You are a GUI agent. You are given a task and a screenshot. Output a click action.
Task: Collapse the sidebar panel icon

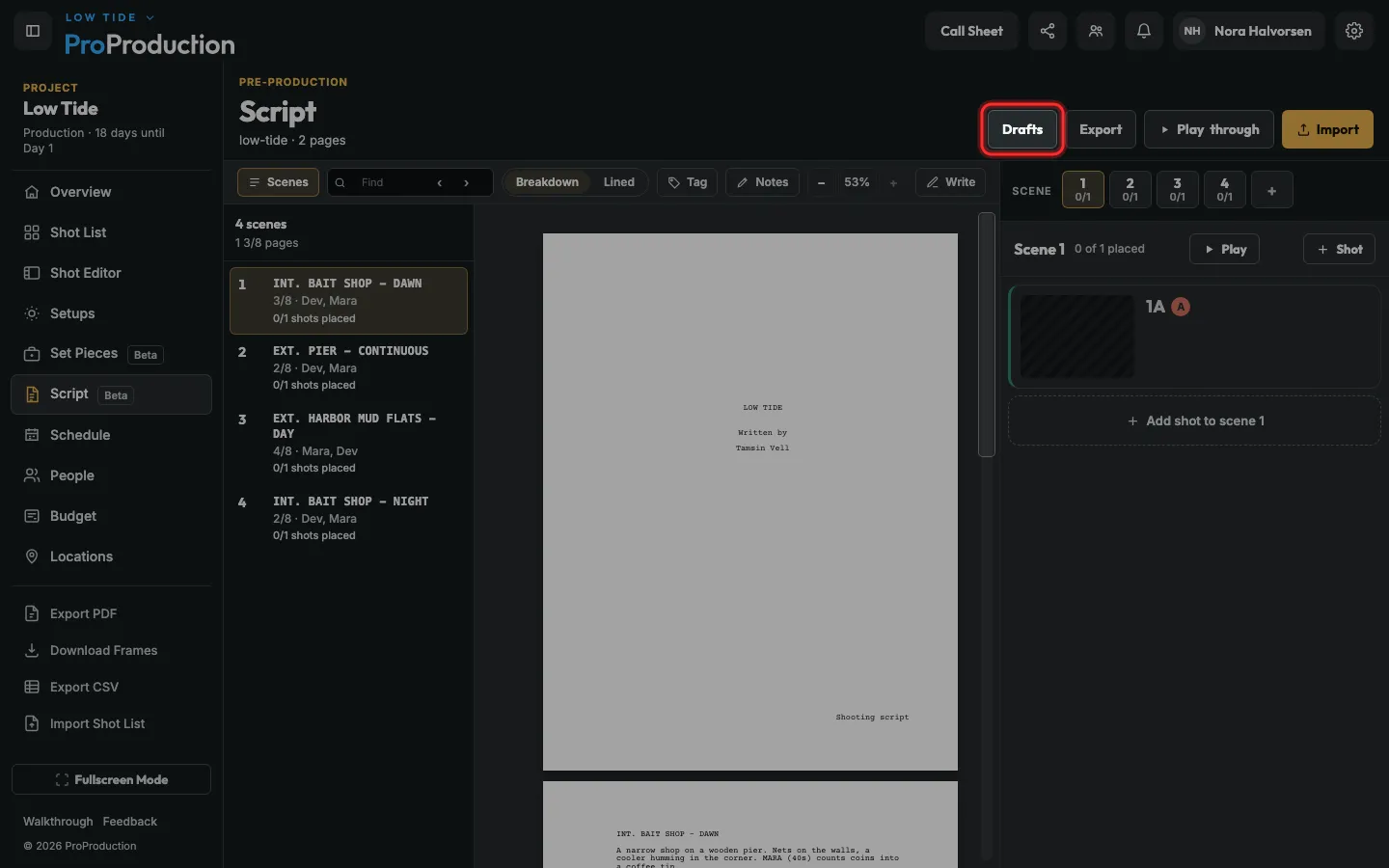33,31
